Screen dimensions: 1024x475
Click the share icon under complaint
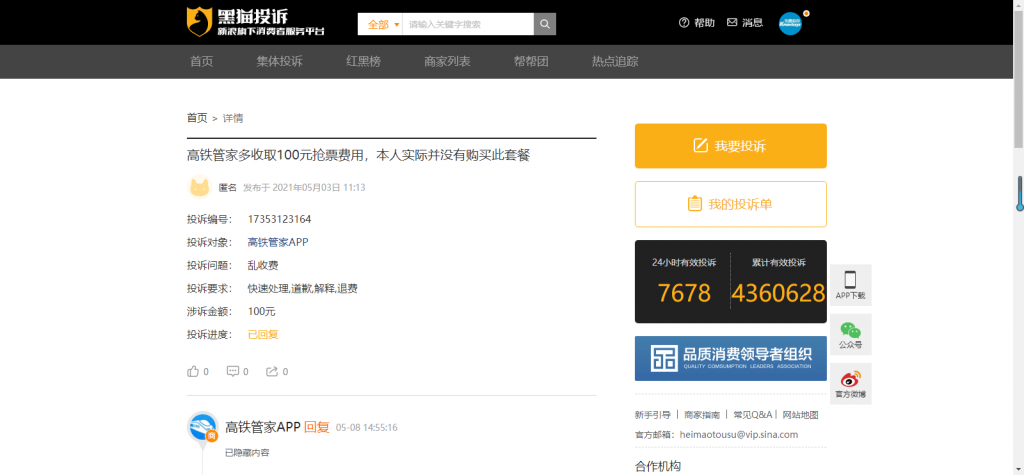(272, 371)
